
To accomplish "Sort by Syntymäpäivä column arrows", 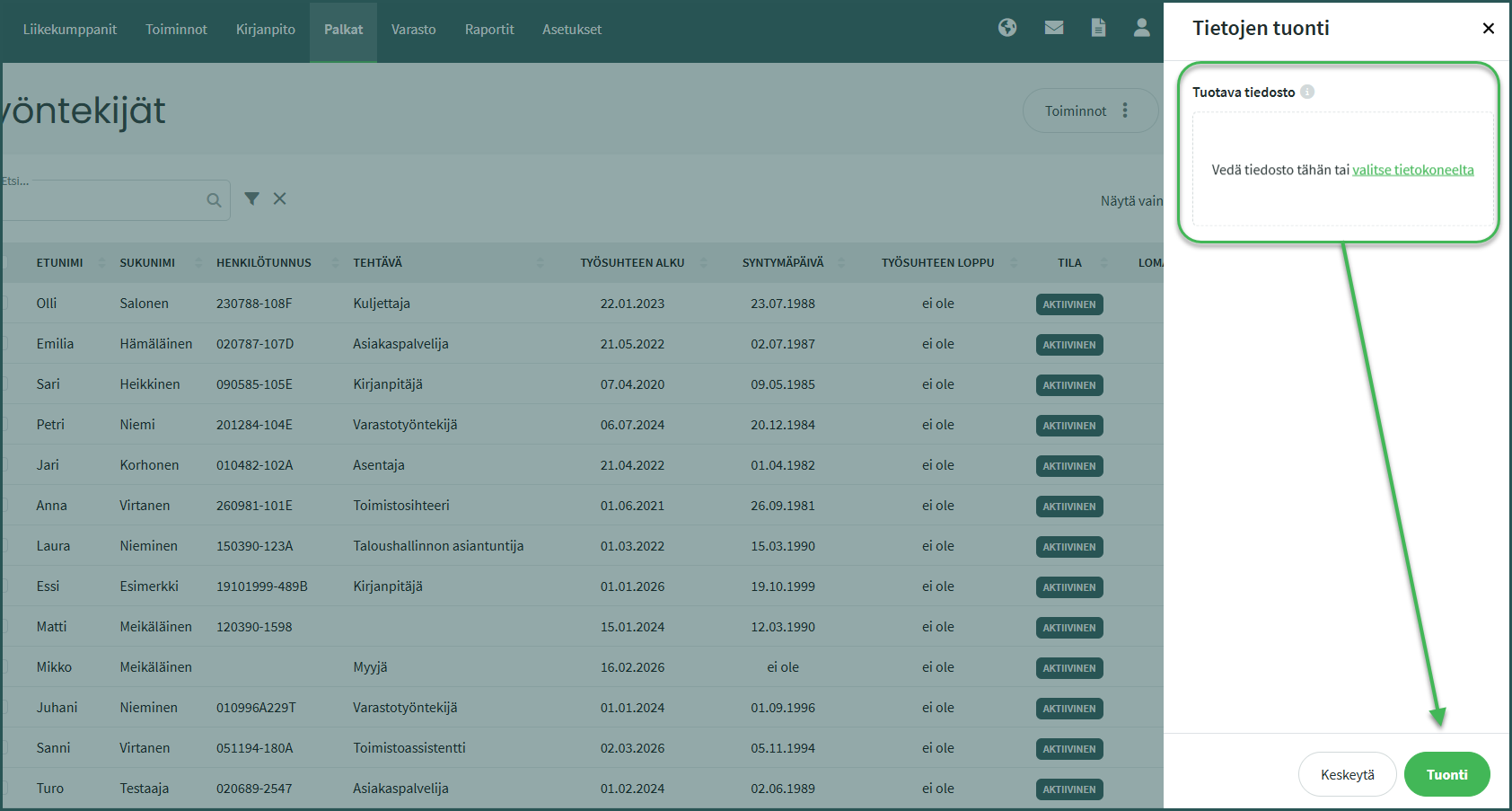I will pyautogui.click(x=841, y=263).
